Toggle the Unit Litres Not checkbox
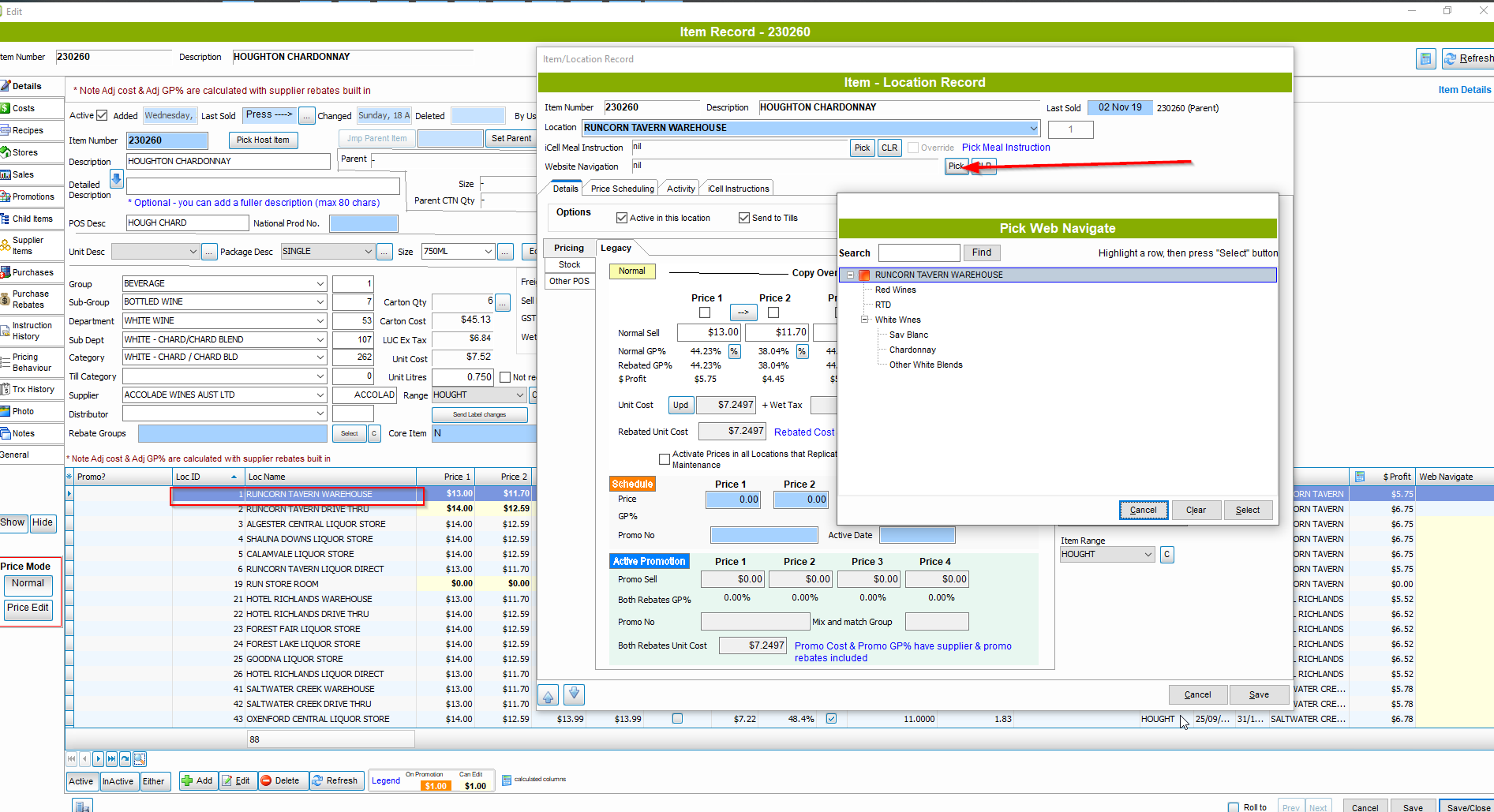The height and width of the screenshot is (812, 1494). click(505, 377)
